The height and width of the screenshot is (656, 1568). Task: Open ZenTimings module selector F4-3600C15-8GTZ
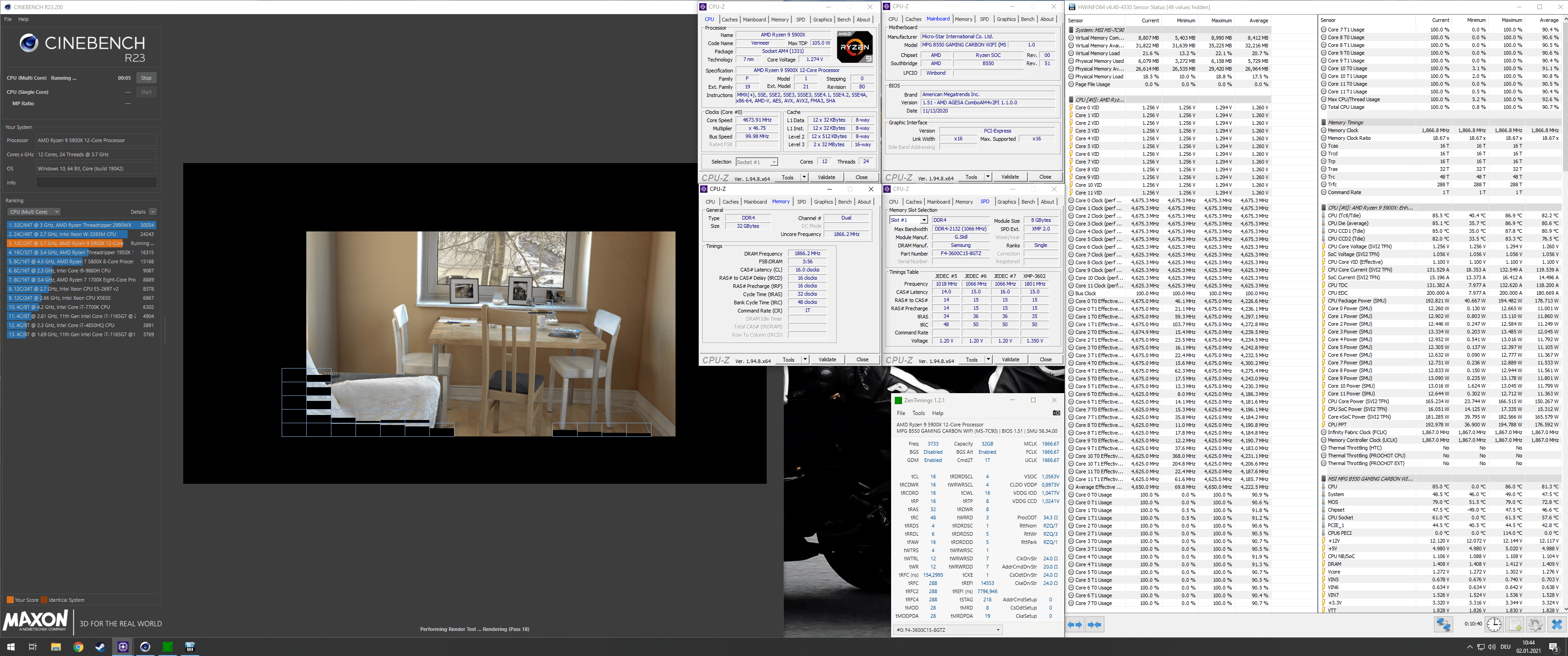948,630
